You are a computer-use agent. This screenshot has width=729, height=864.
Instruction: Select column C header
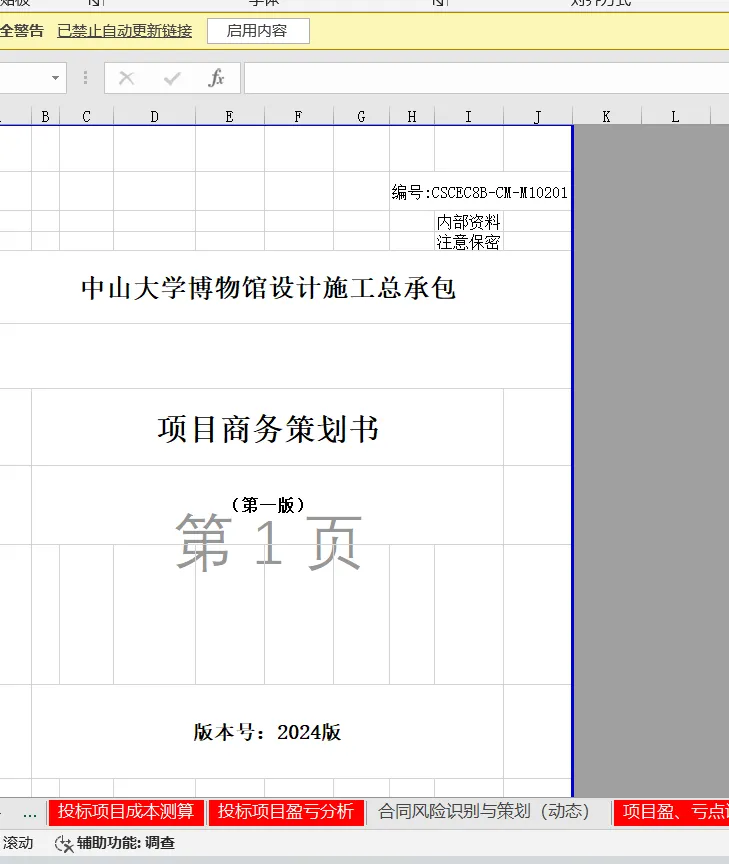(87, 116)
